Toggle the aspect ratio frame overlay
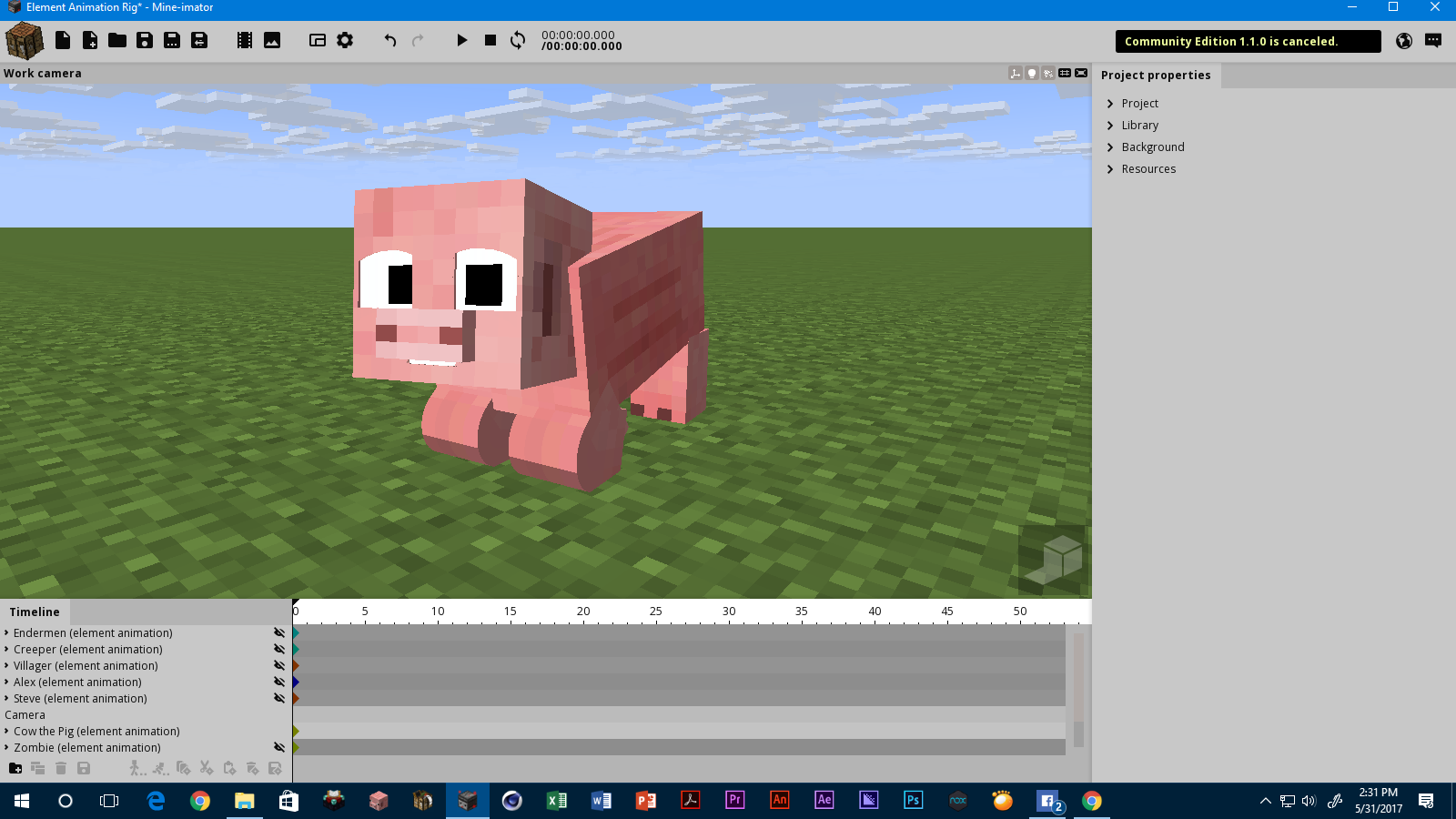 (x=1081, y=74)
